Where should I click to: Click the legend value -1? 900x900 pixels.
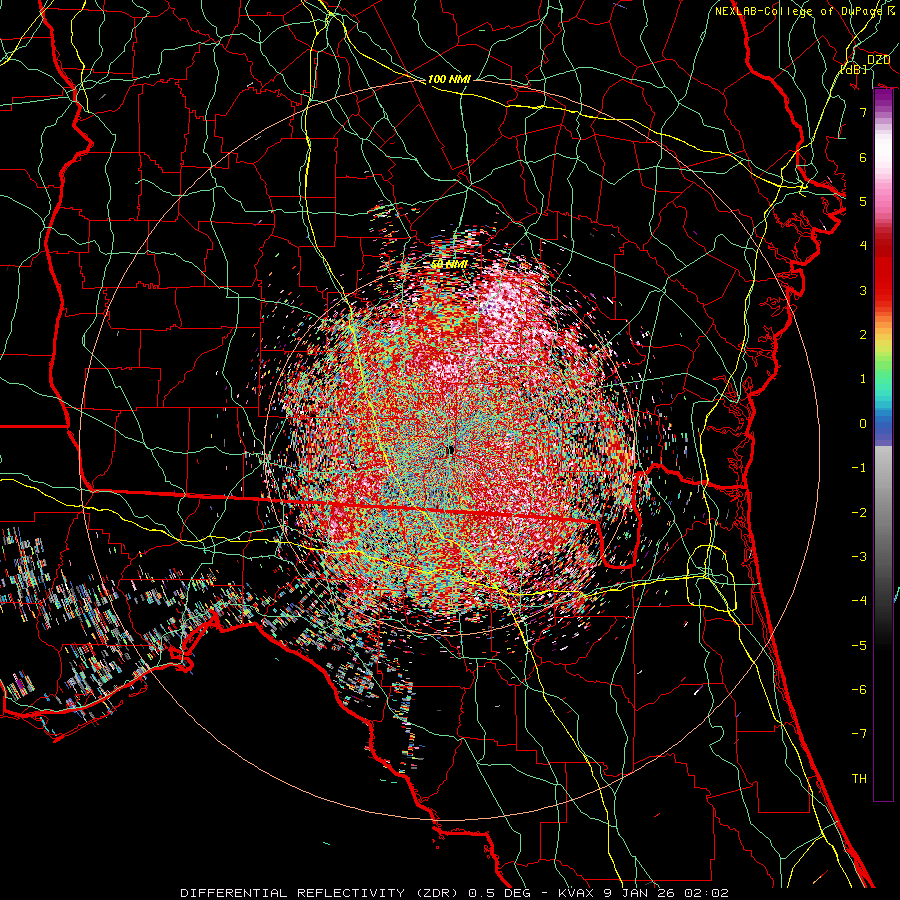coord(859,468)
